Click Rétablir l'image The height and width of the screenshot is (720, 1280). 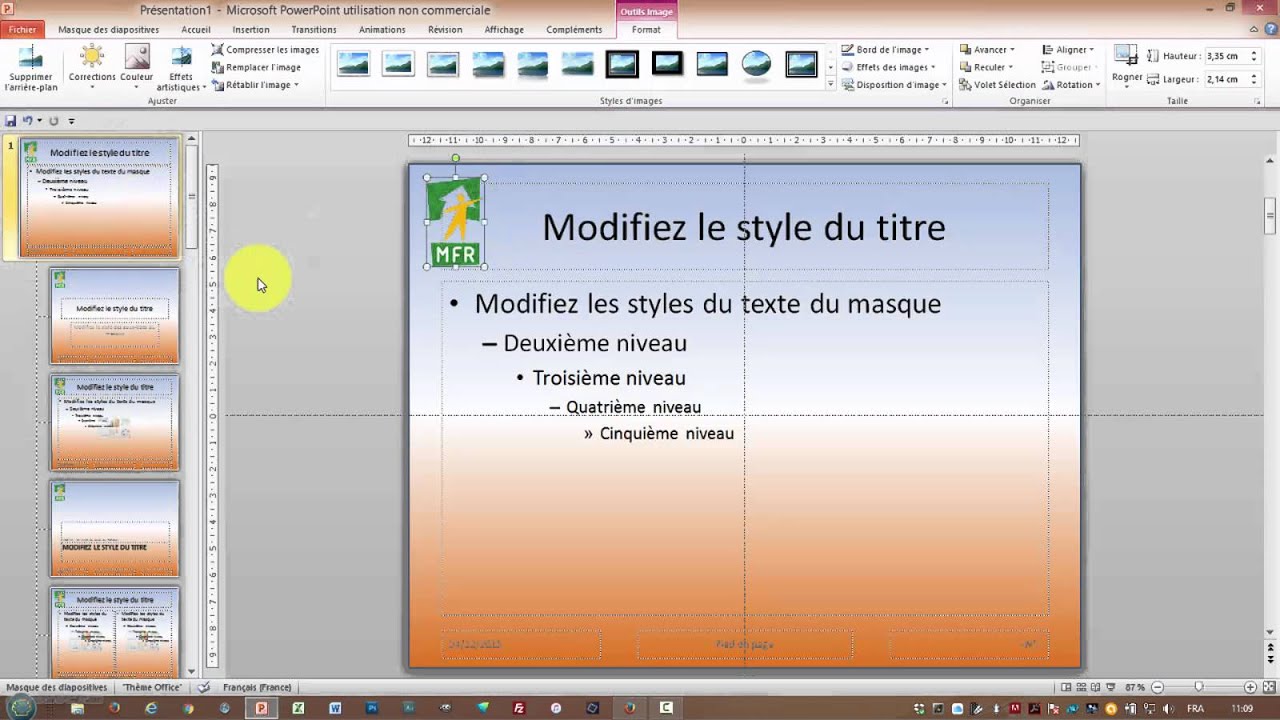click(255, 85)
